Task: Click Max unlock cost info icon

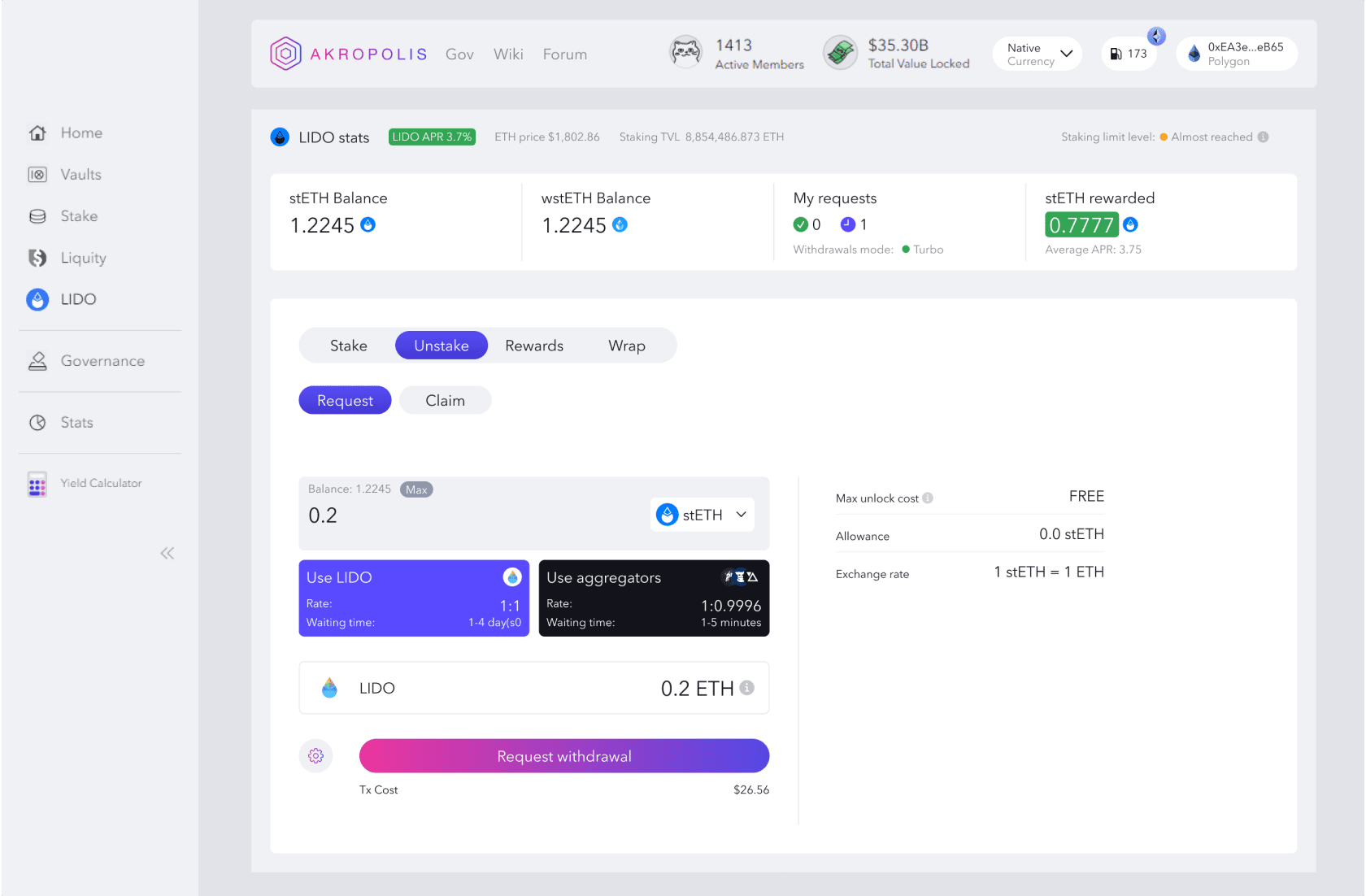Action: click(x=928, y=498)
